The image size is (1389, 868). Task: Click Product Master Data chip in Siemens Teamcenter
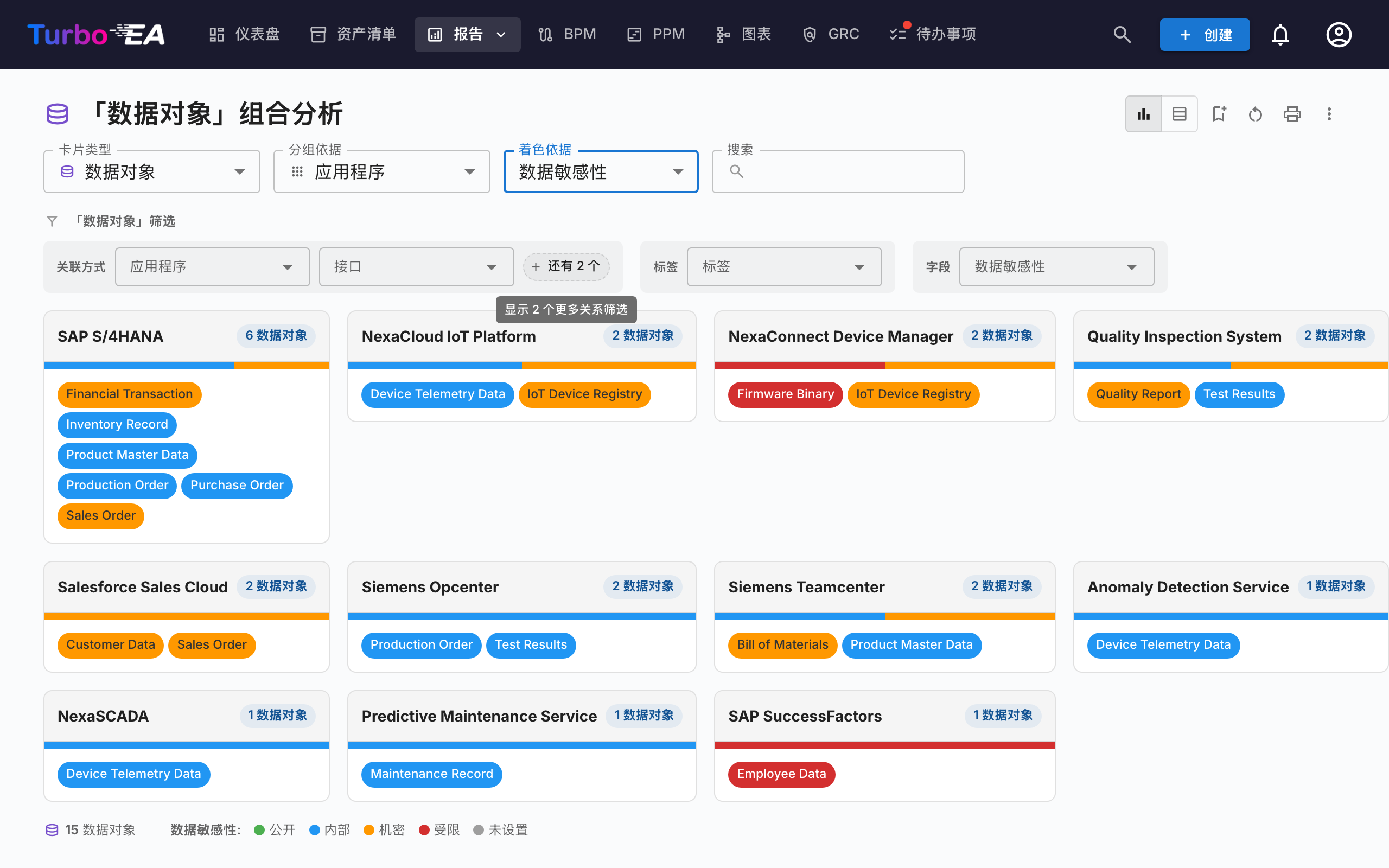[912, 644]
